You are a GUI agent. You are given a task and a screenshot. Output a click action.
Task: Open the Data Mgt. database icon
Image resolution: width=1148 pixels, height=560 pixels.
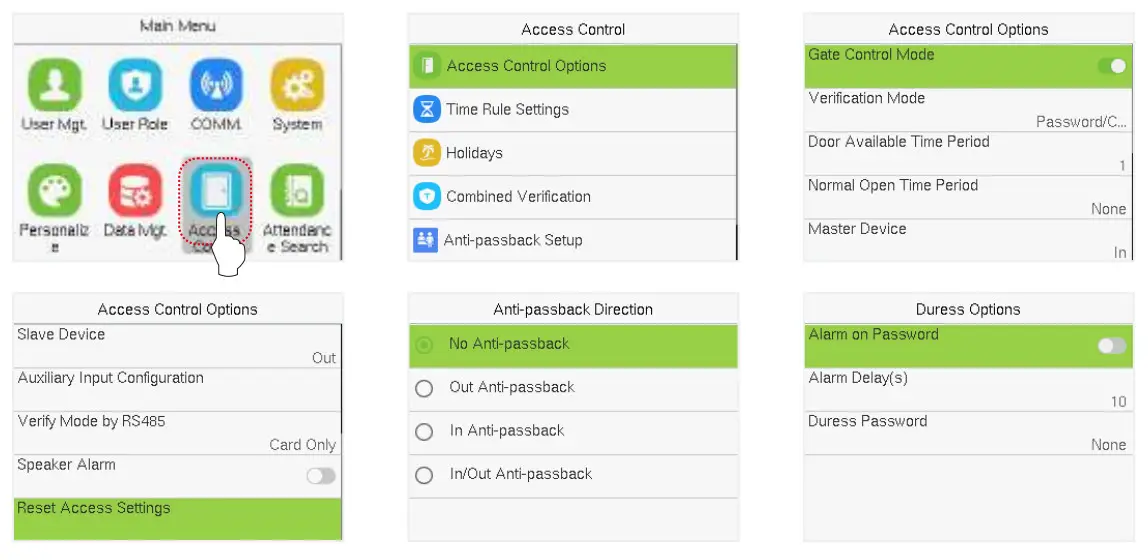[x=135, y=191]
